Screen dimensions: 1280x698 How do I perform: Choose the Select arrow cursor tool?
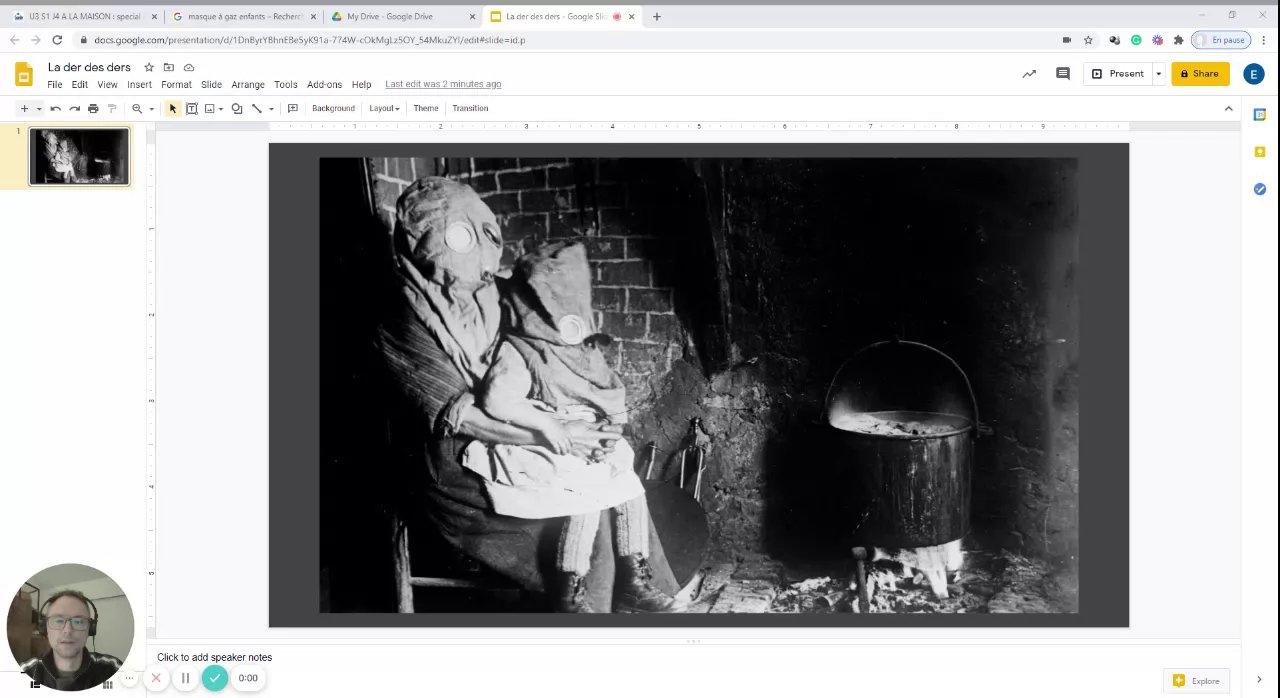coord(172,108)
